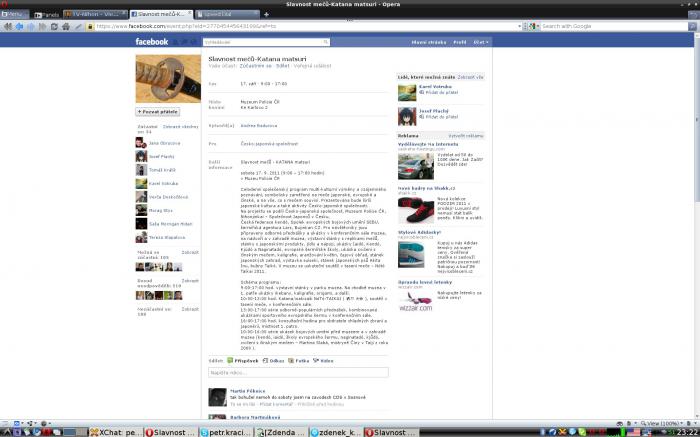Go to the home page icon
The width and height of the screenshot is (700, 437).
(x=66, y=26)
